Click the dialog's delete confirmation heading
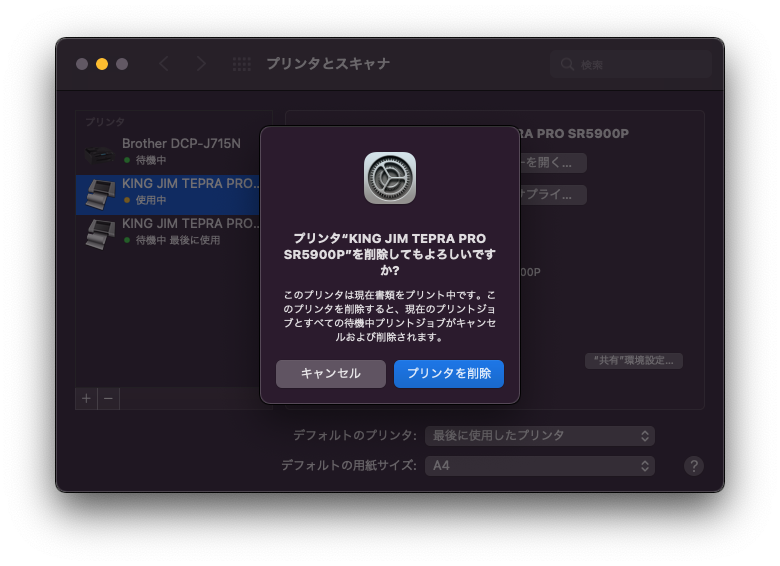This screenshot has width=780, height=566. (390, 254)
